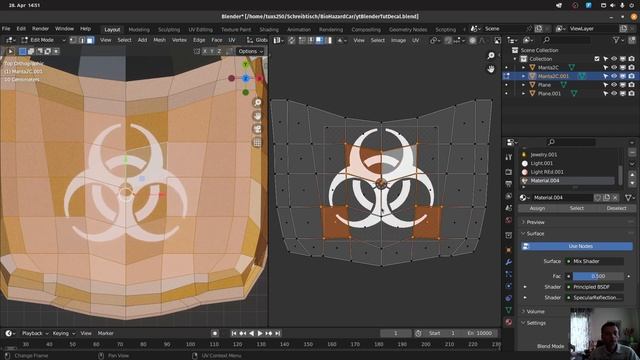This screenshot has height=360, width=640.
Task: Click the material Select button
Action: [577, 208]
